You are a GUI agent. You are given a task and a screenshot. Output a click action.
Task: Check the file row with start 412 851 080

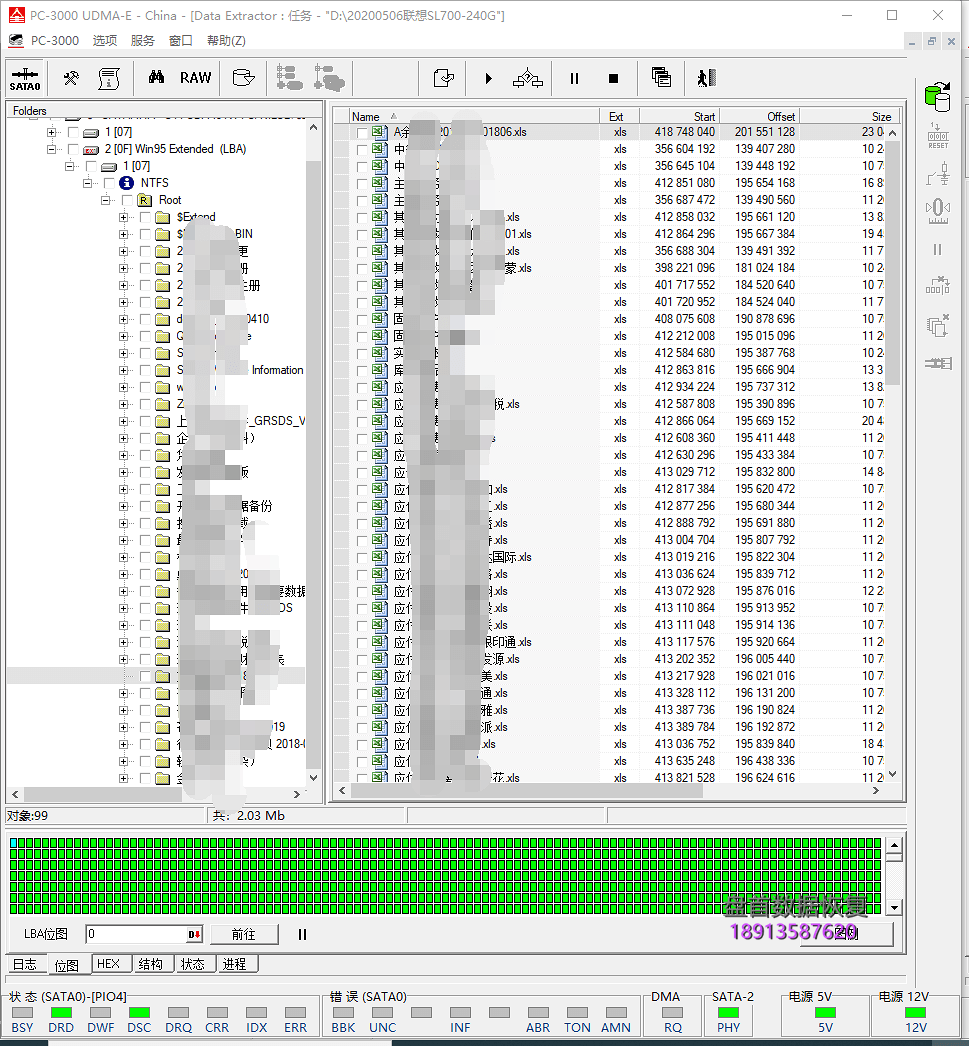(x=361, y=183)
